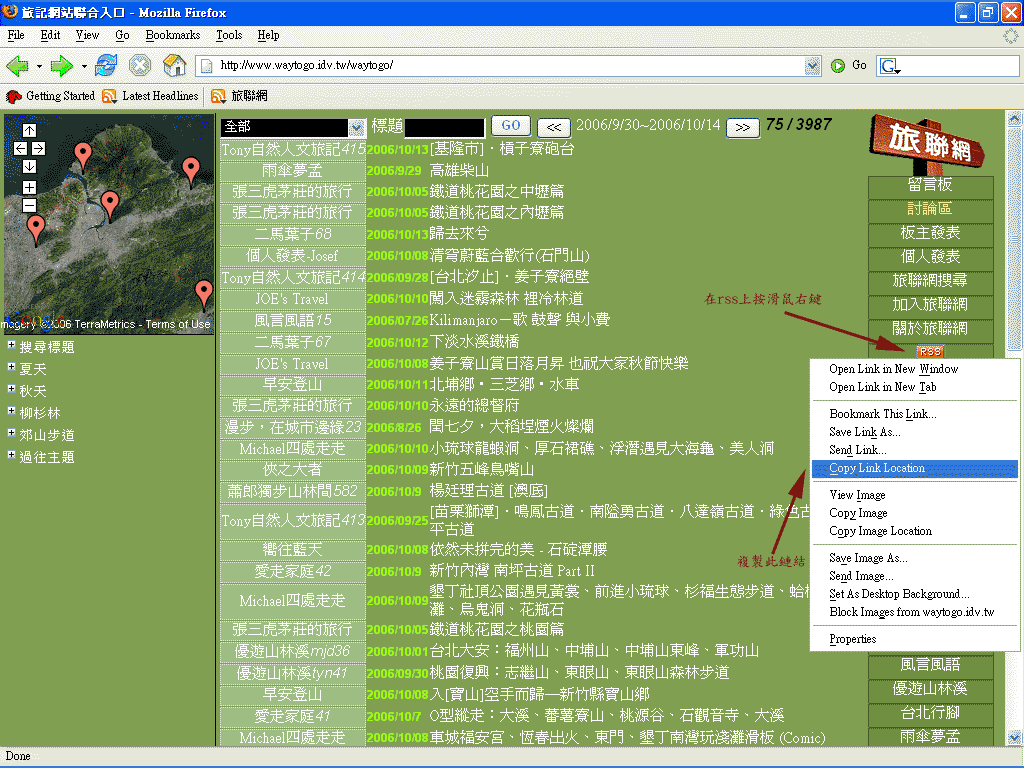Choose Save Link As from context menu
Screen dimensions: 1024x768
864,432
